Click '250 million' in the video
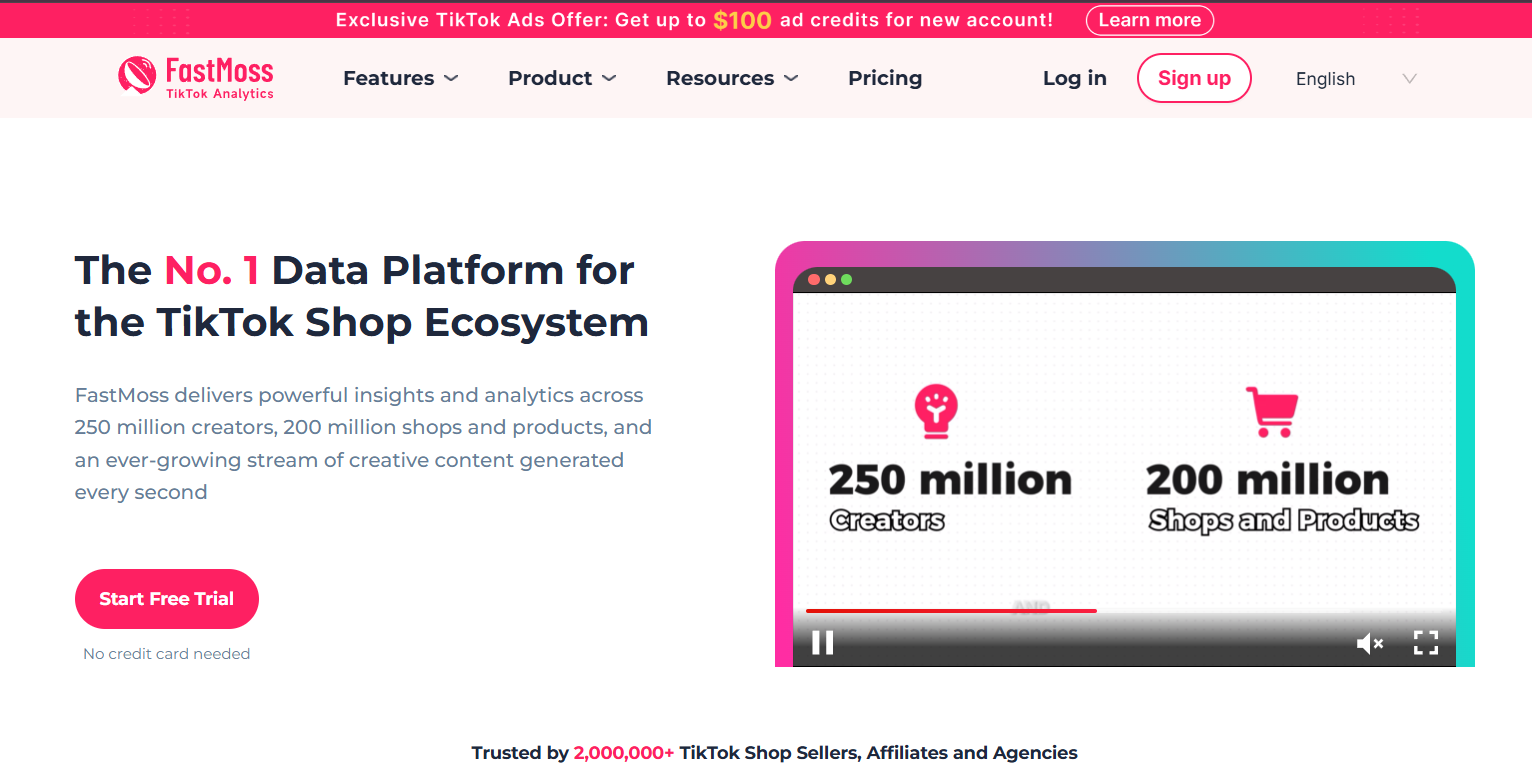Viewport: 1532px width, 784px height. (950, 480)
